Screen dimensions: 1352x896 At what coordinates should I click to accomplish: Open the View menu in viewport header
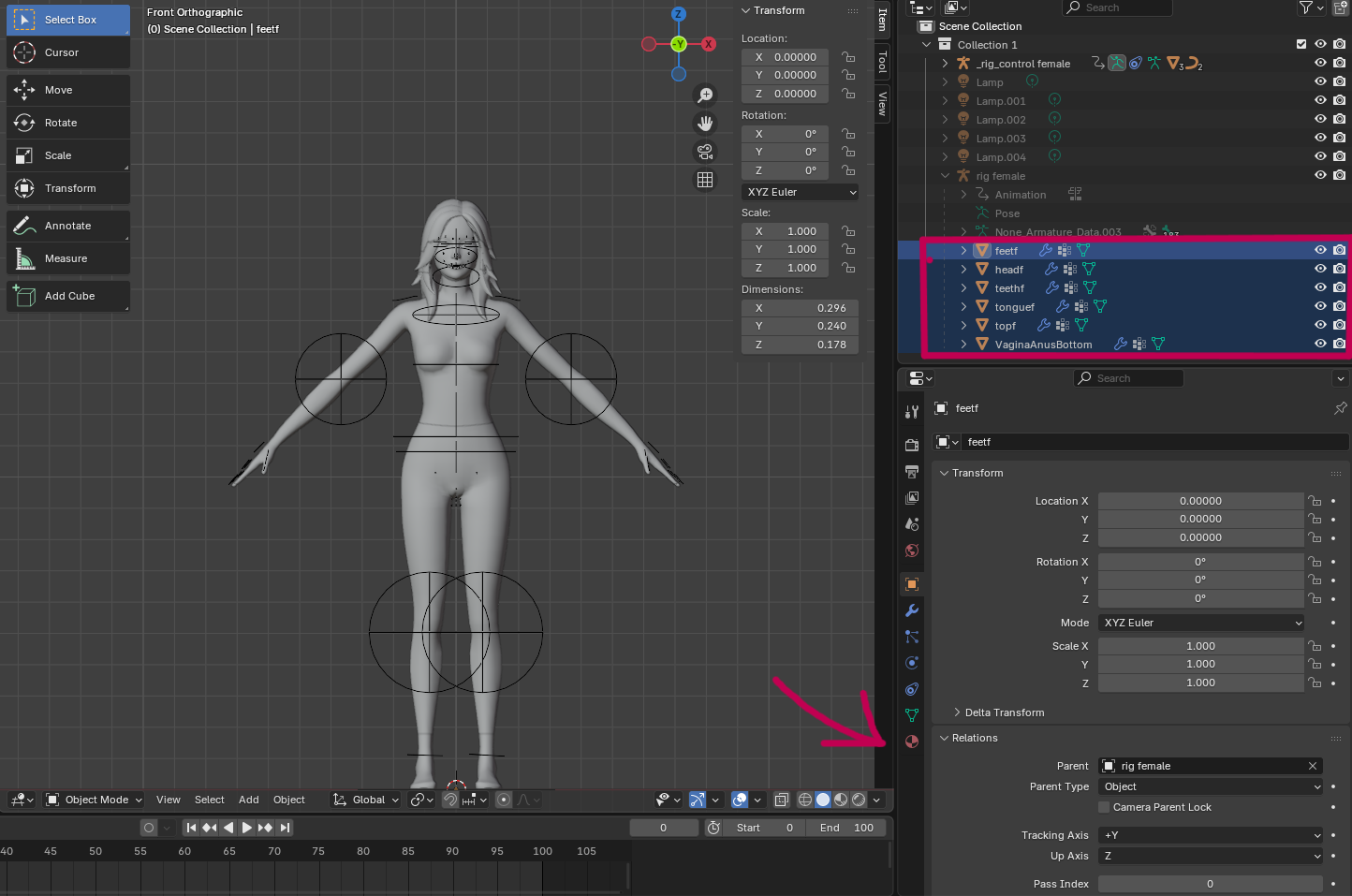click(169, 800)
